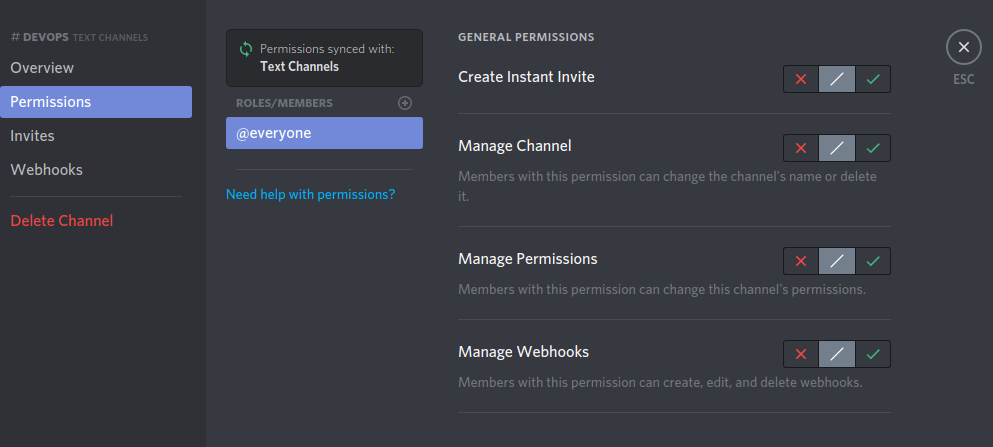Open the Need help with permissions link
Screen dimensions: 993x447
[x=310, y=194]
